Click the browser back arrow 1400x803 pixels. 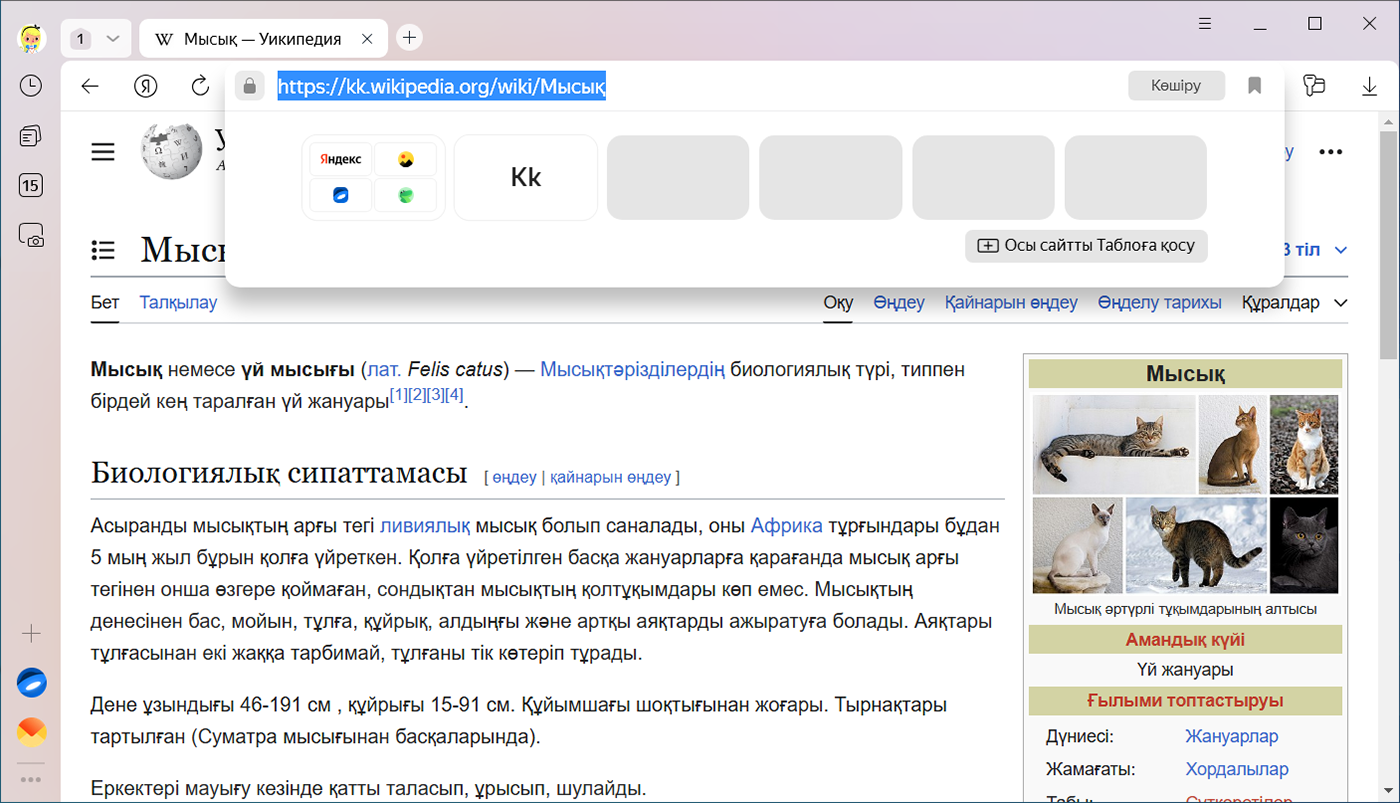pos(90,86)
